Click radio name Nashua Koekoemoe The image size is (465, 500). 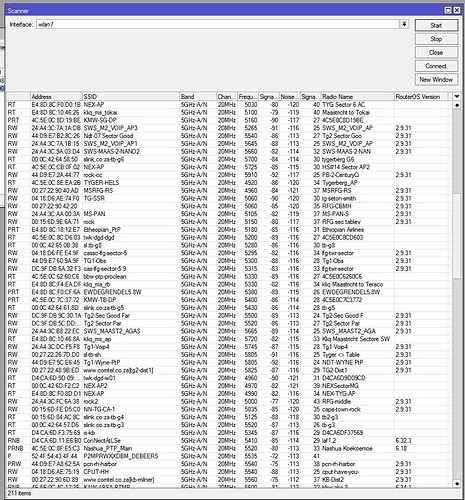[347, 448]
